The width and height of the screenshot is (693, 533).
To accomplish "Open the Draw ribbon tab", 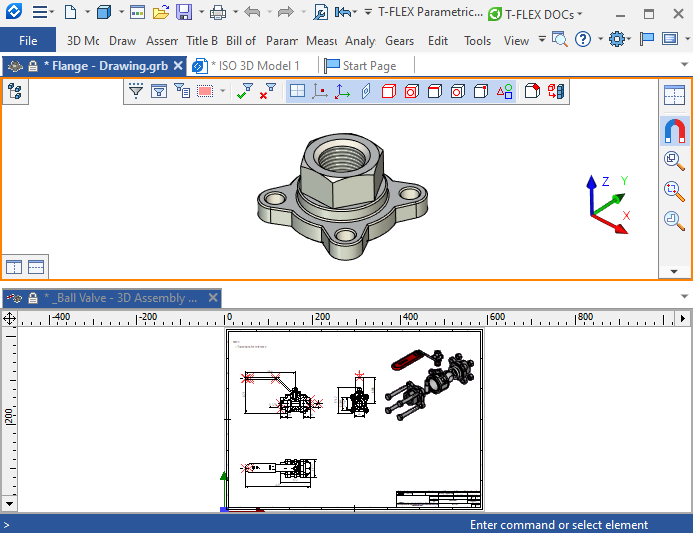I will (122, 41).
